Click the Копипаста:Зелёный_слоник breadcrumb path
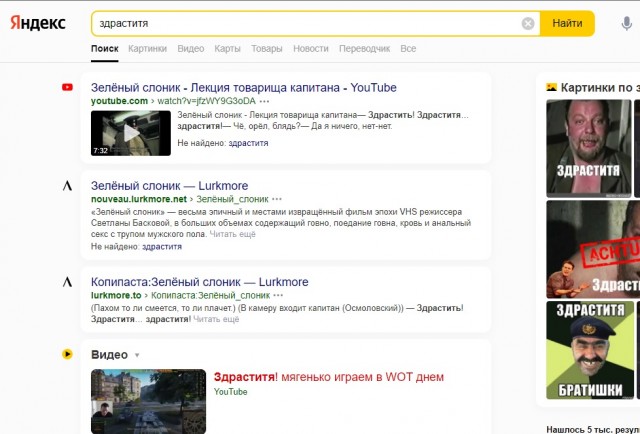Viewport: 640px width, 434px height. [210, 295]
